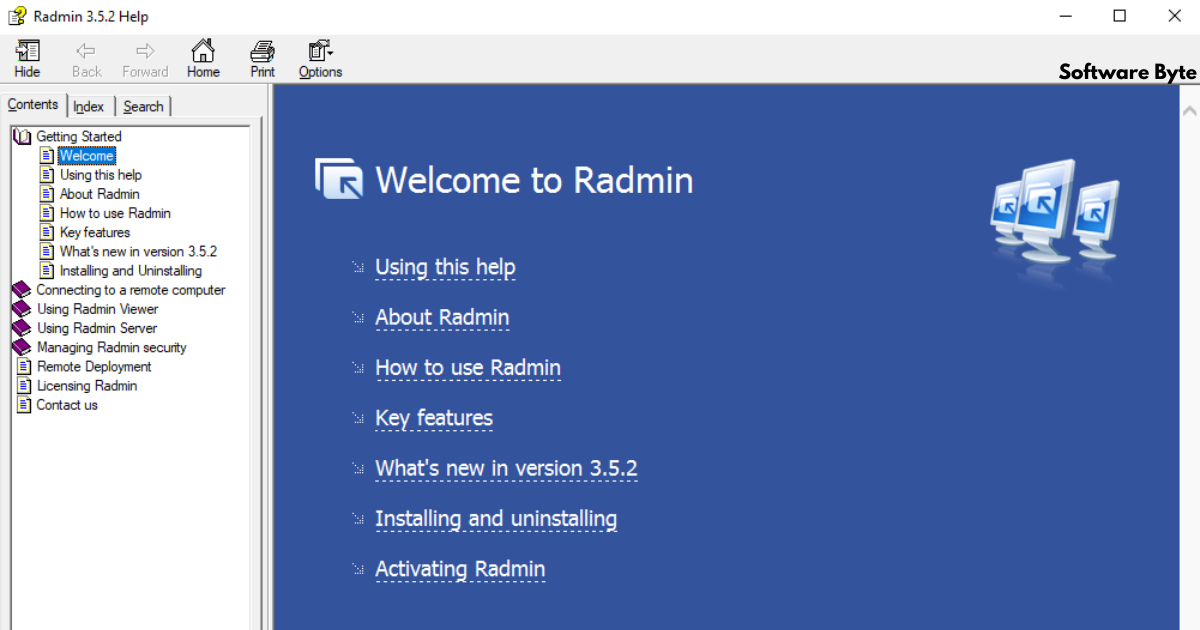The image size is (1200, 630).
Task: Click the contents pane vertical scrollbar
Action: (256, 374)
